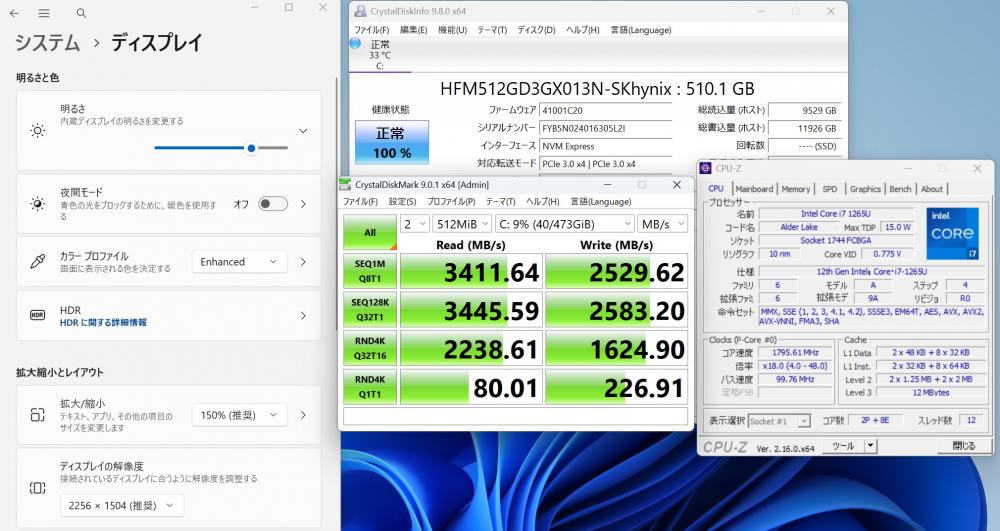This screenshot has height=531, width=1000.
Task: Open CrystalDiskMark ヘルプ(H) menu
Action: [x=543, y=201]
